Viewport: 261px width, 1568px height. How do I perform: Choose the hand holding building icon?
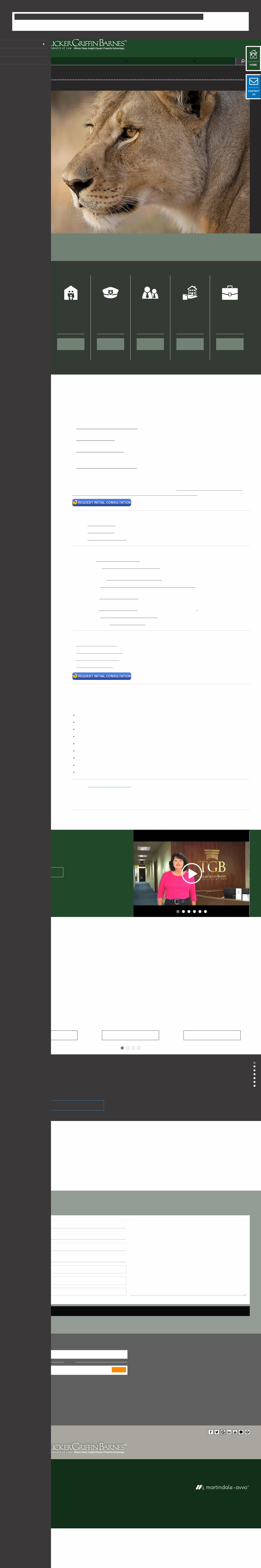pyautogui.click(x=190, y=293)
